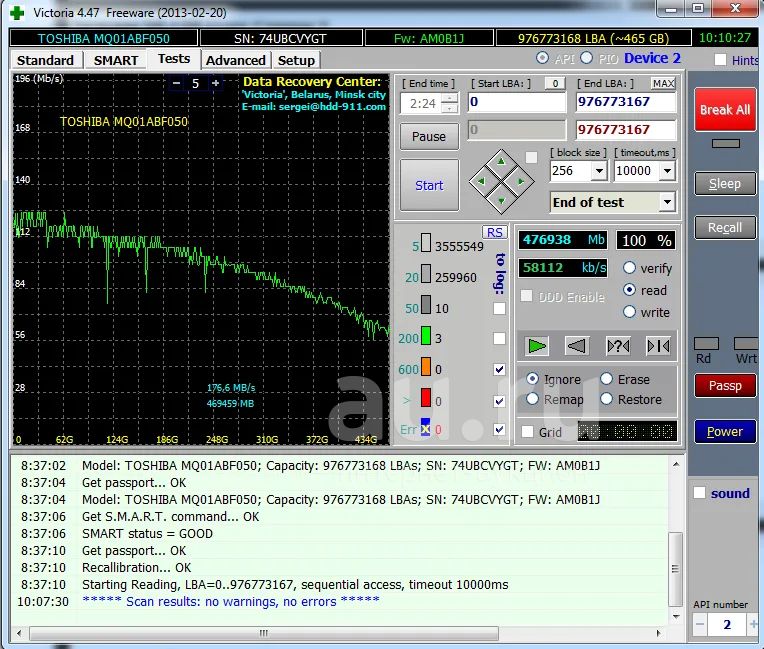Select the read test mode
The width and height of the screenshot is (764, 649).
629,290
